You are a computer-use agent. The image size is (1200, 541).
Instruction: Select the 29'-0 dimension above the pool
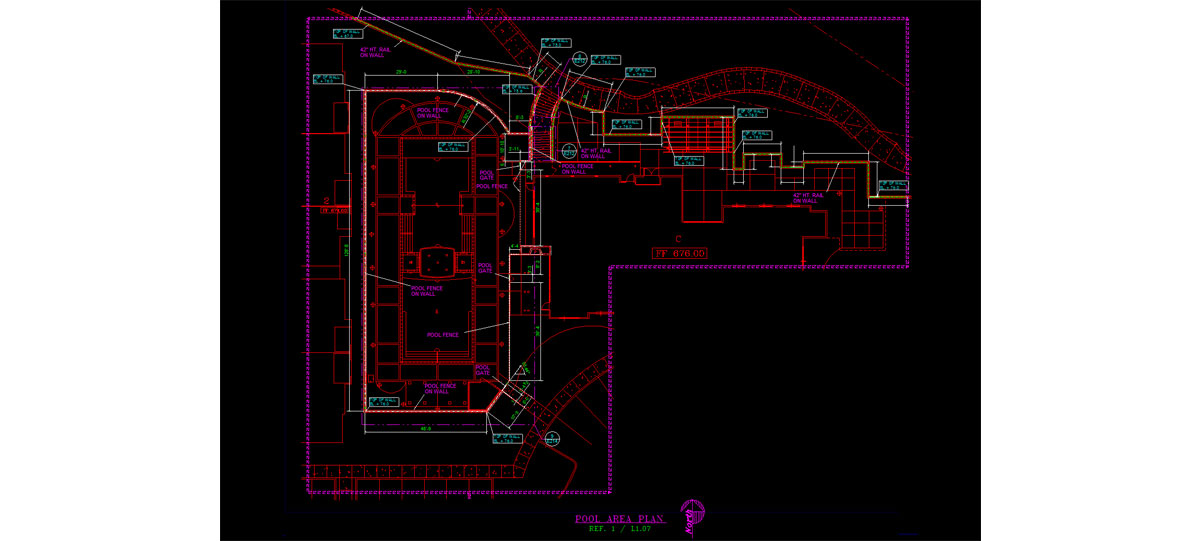tap(400, 73)
